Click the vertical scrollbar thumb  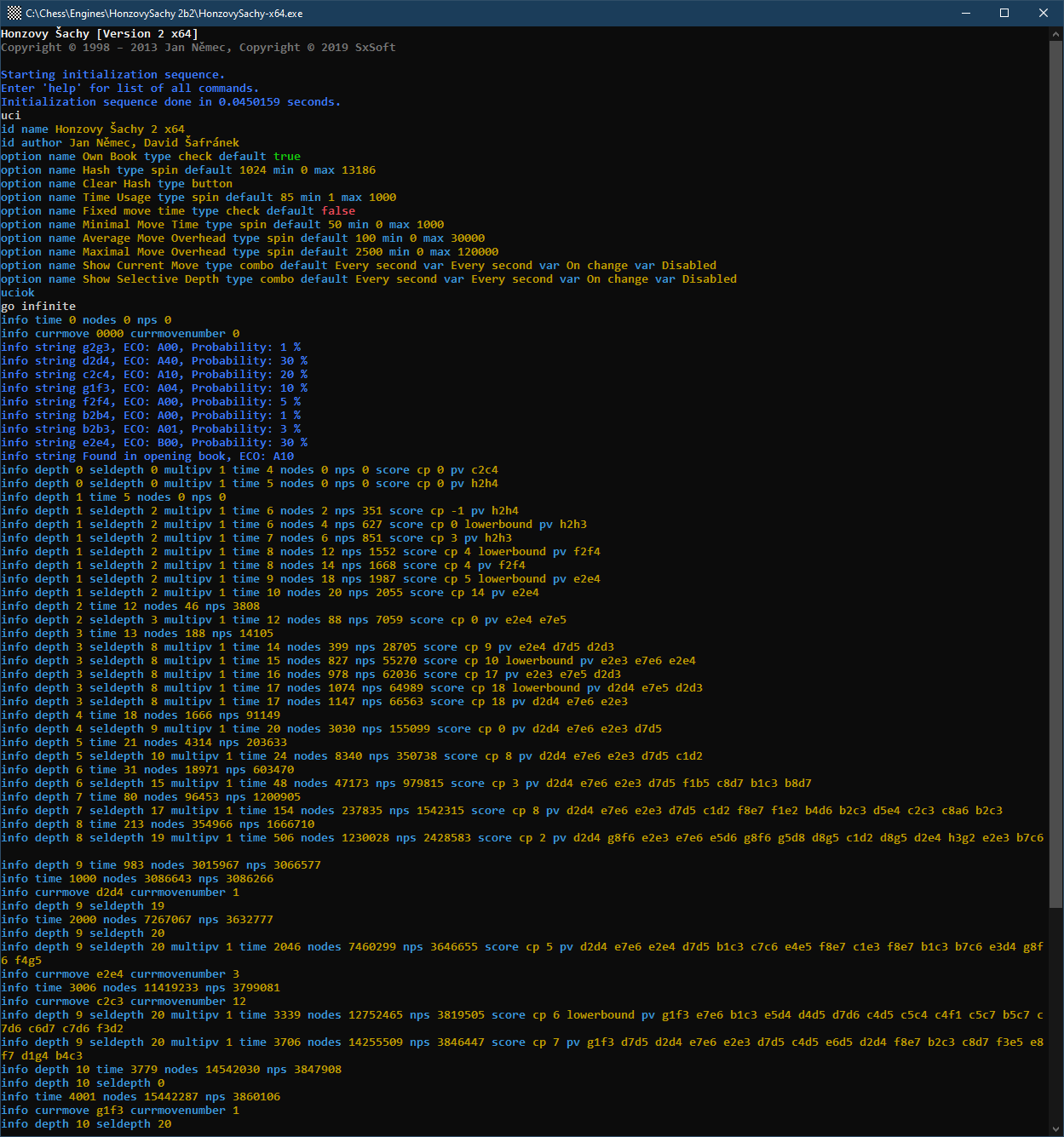coord(1056,474)
